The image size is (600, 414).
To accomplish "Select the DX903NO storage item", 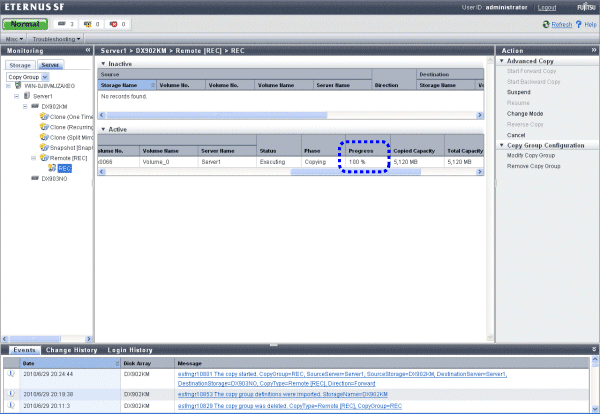I will click(54, 179).
